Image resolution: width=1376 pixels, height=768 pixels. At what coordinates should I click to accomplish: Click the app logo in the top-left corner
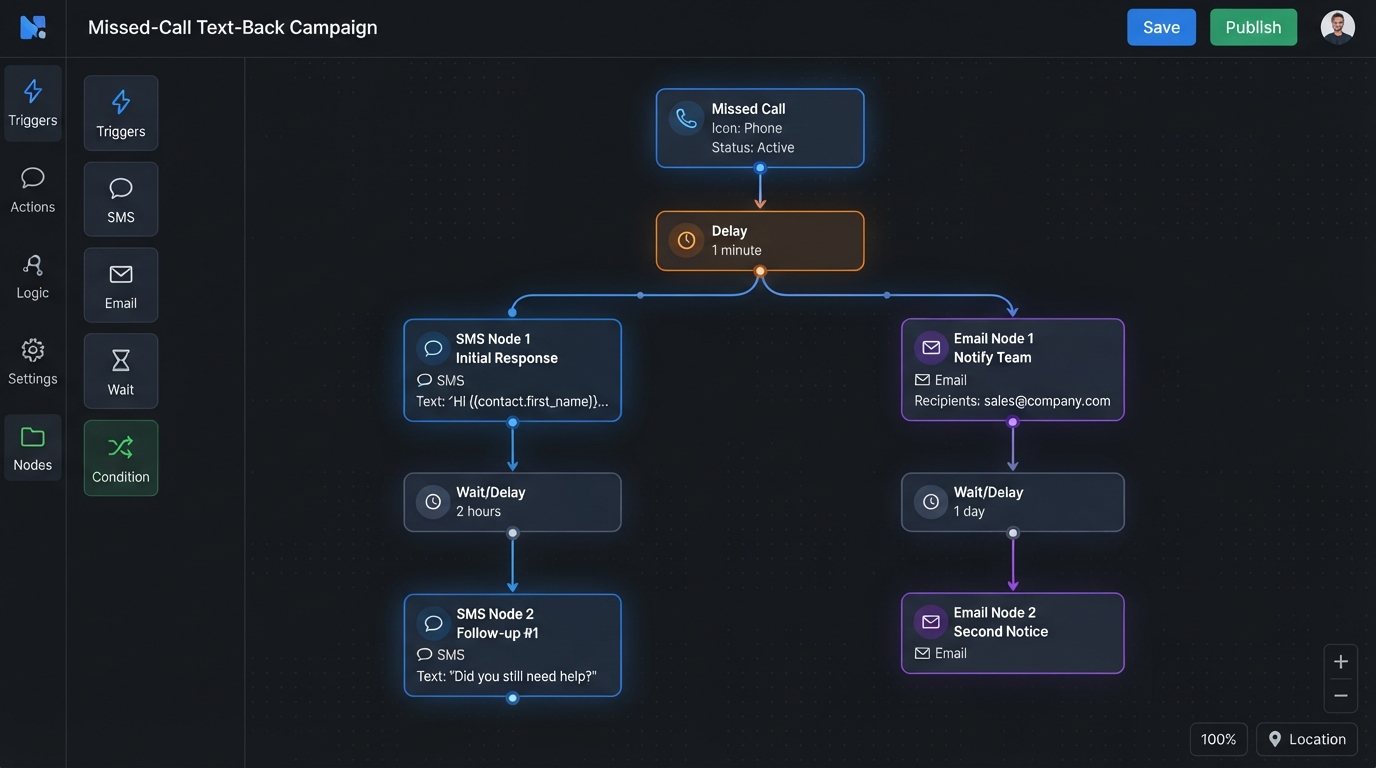point(33,27)
